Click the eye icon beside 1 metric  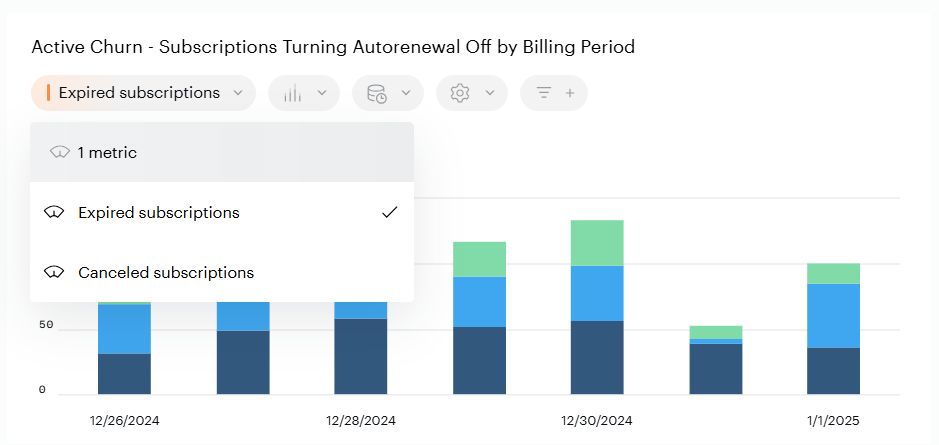click(59, 153)
